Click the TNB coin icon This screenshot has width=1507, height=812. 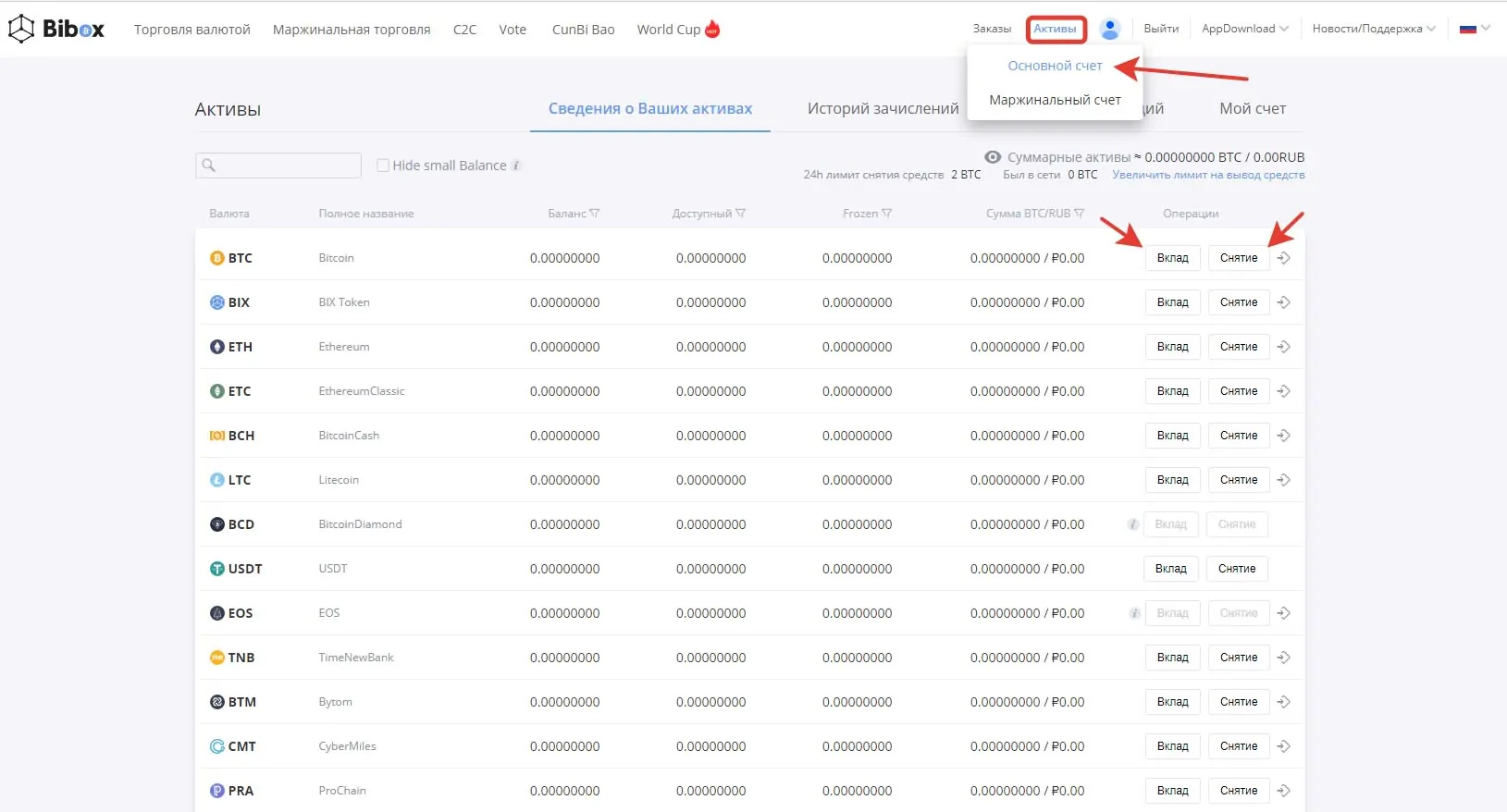click(217, 658)
